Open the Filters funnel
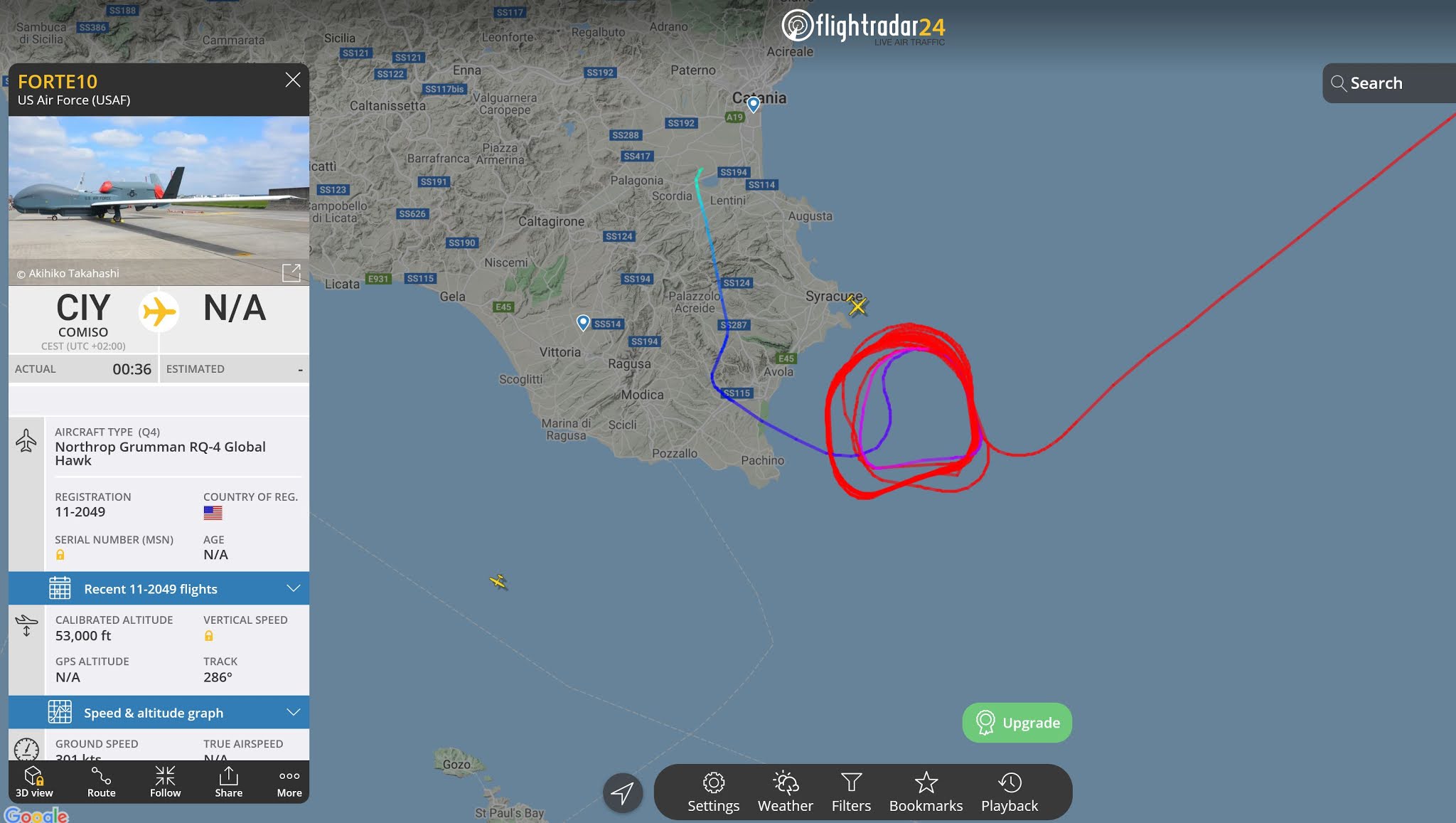 (x=851, y=792)
